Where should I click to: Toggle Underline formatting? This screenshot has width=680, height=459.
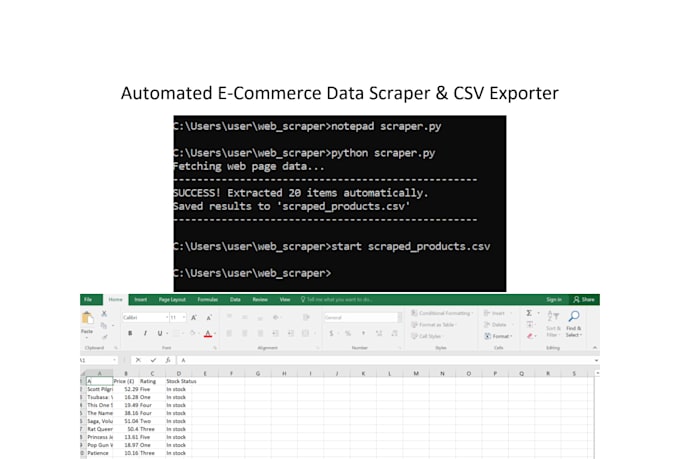pos(160,333)
